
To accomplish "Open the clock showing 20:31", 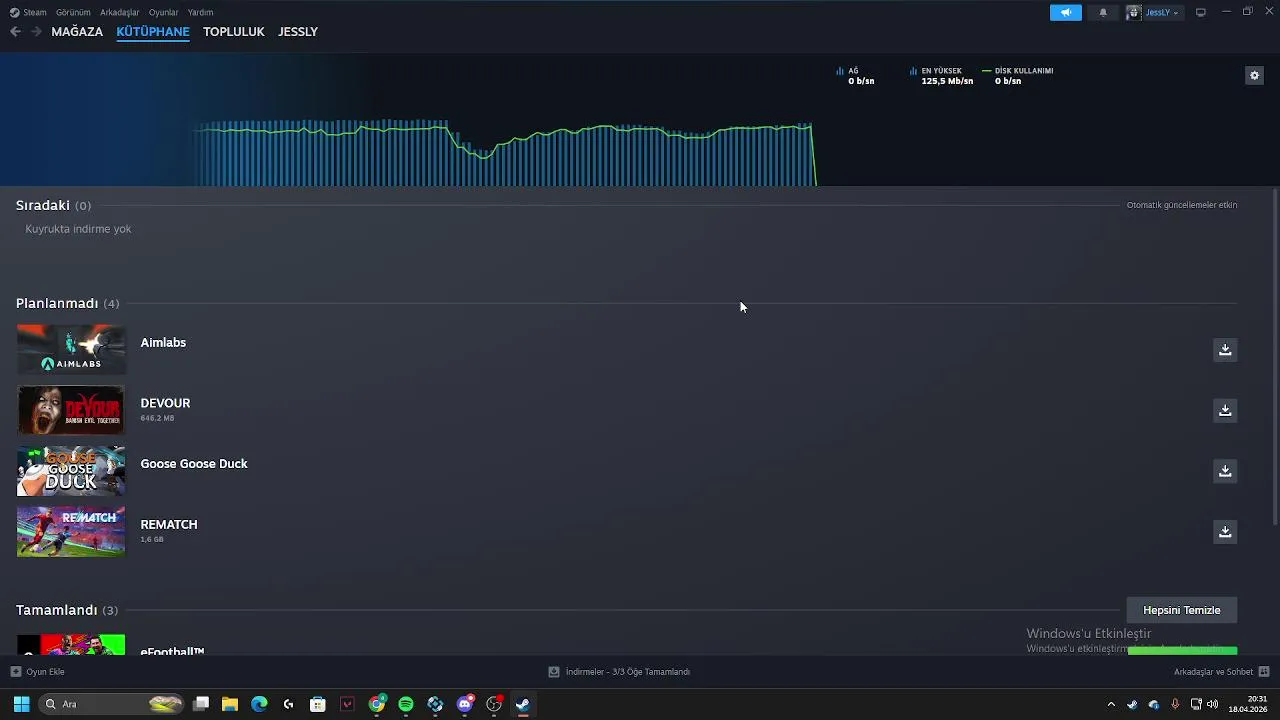I will point(1248,704).
